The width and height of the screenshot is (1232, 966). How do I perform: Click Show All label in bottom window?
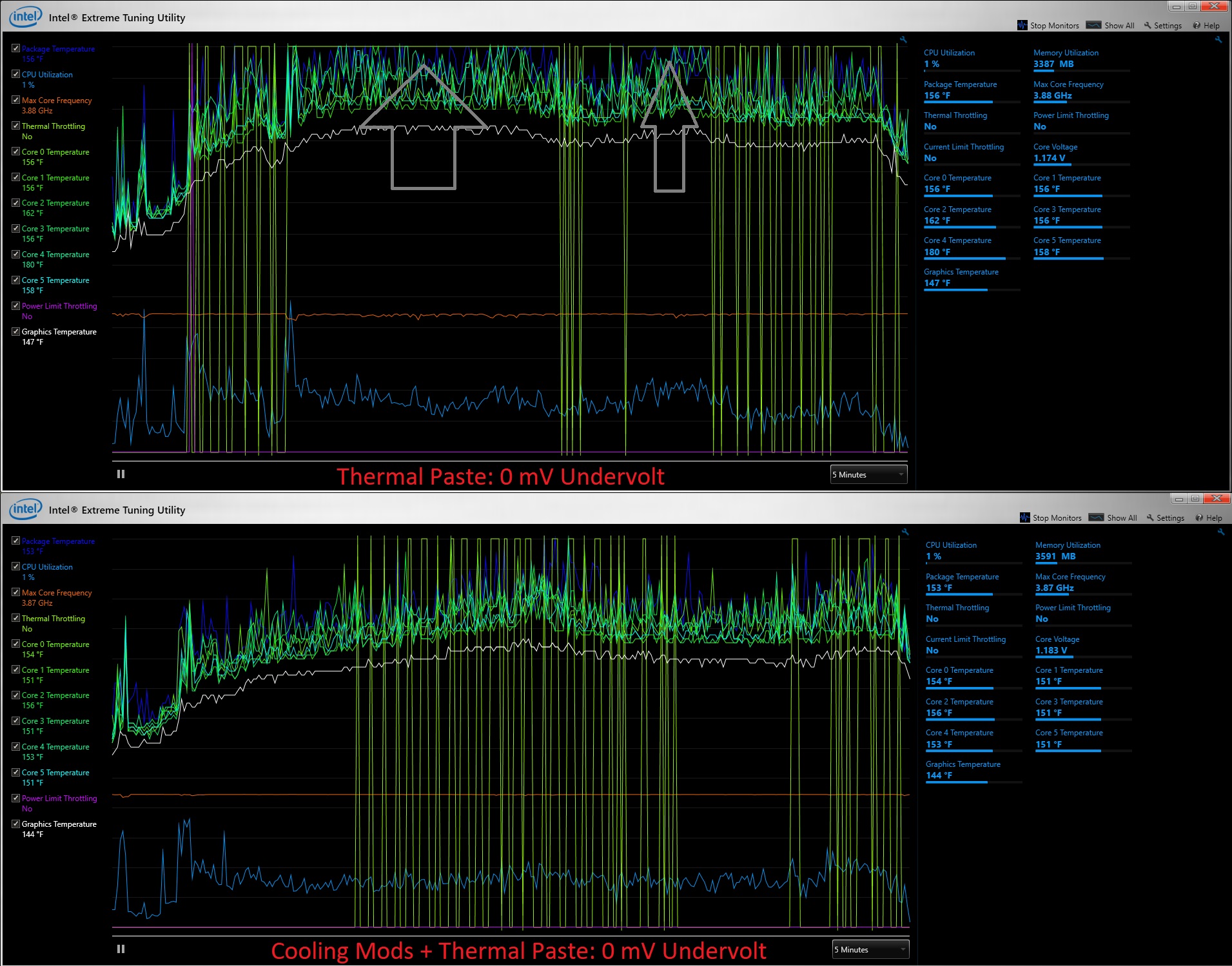coord(1122,518)
